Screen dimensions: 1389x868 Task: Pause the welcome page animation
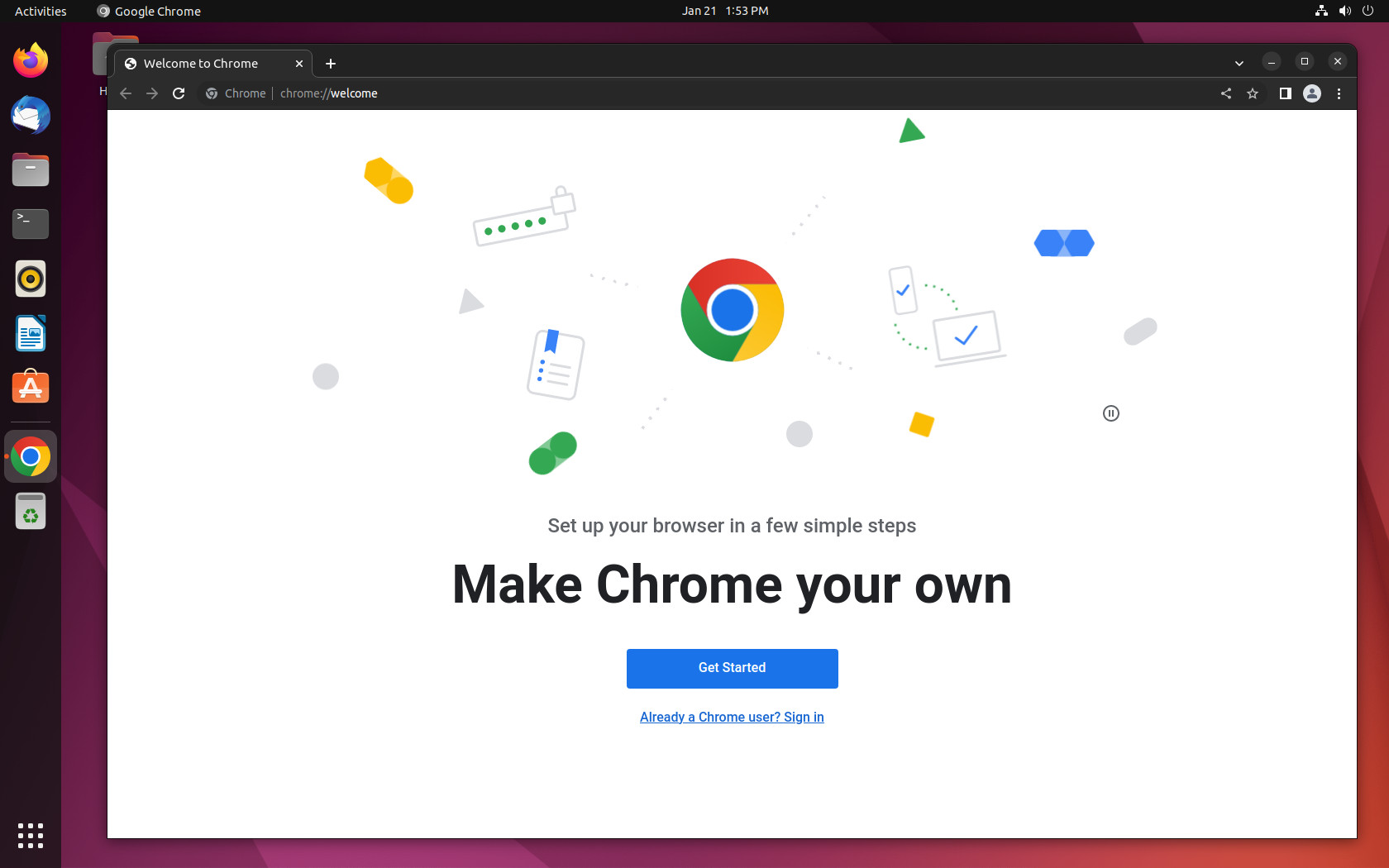click(1110, 413)
